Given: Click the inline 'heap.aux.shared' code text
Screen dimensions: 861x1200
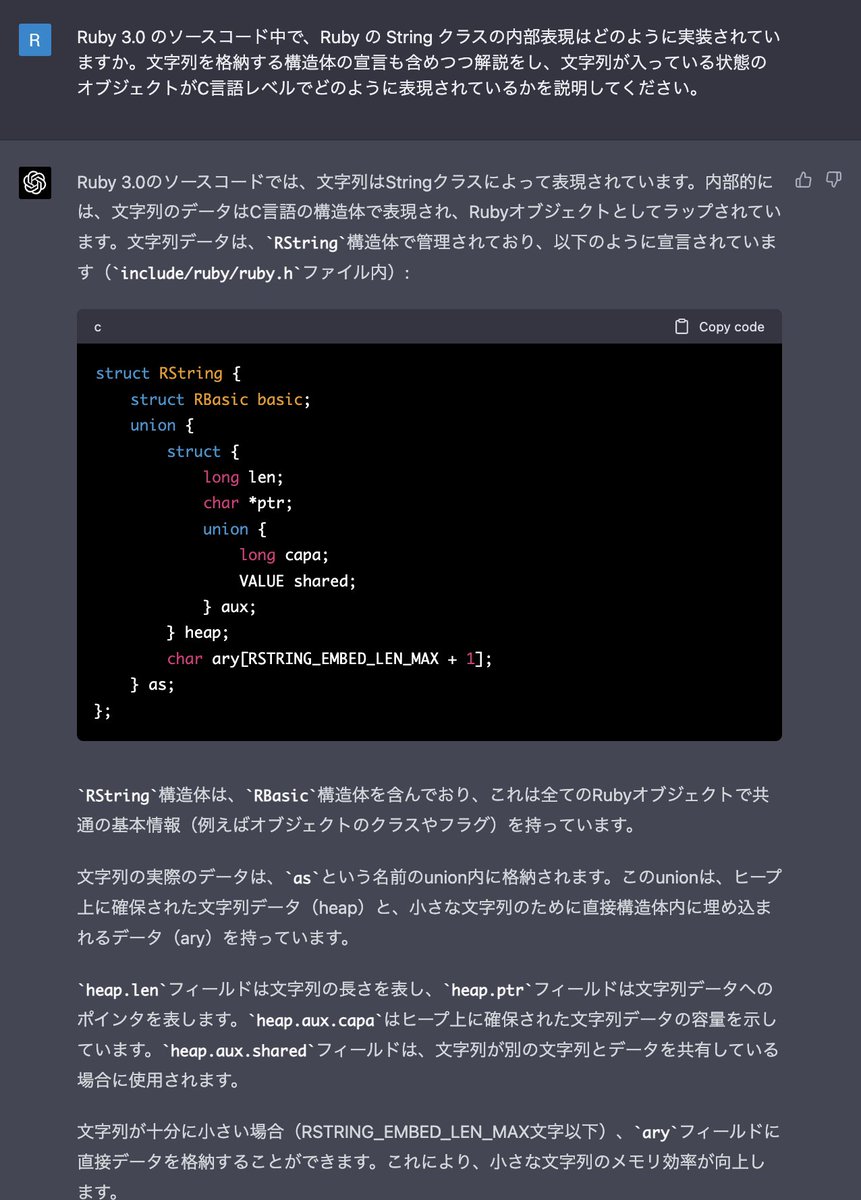Looking at the screenshot, I should (239, 1051).
